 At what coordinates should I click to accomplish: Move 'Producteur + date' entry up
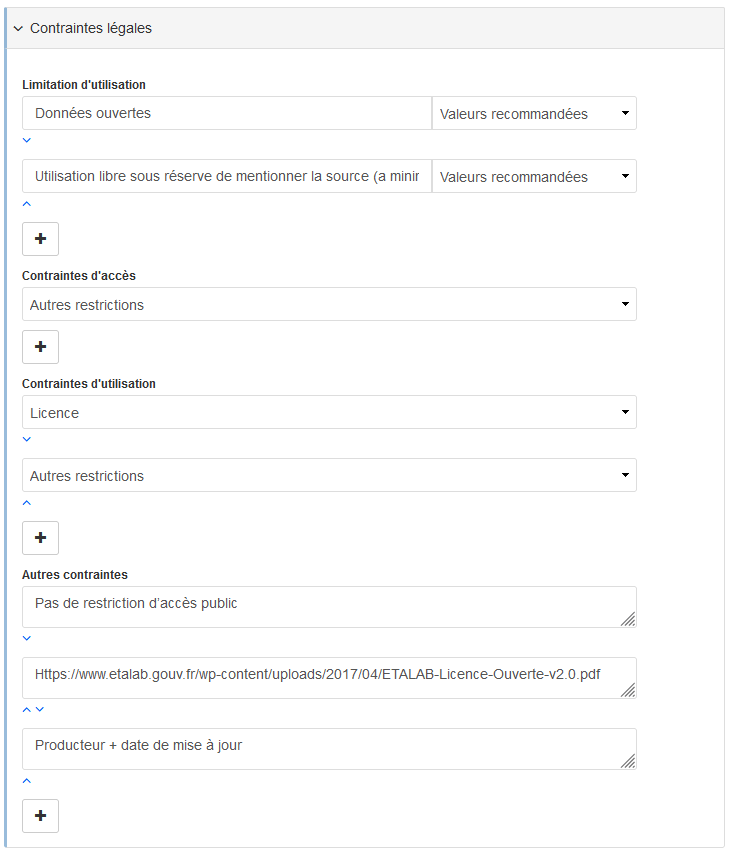pos(27,780)
